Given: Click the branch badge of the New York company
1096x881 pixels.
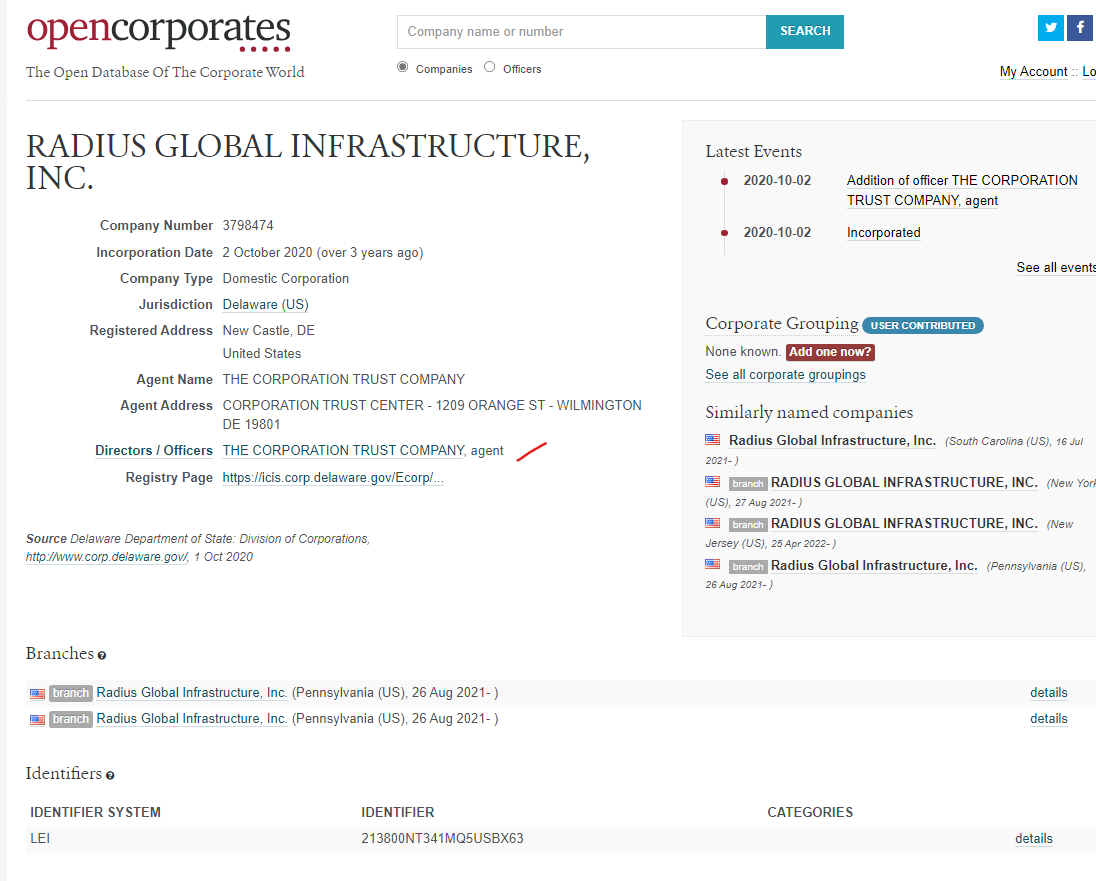Looking at the screenshot, I should (748, 483).
